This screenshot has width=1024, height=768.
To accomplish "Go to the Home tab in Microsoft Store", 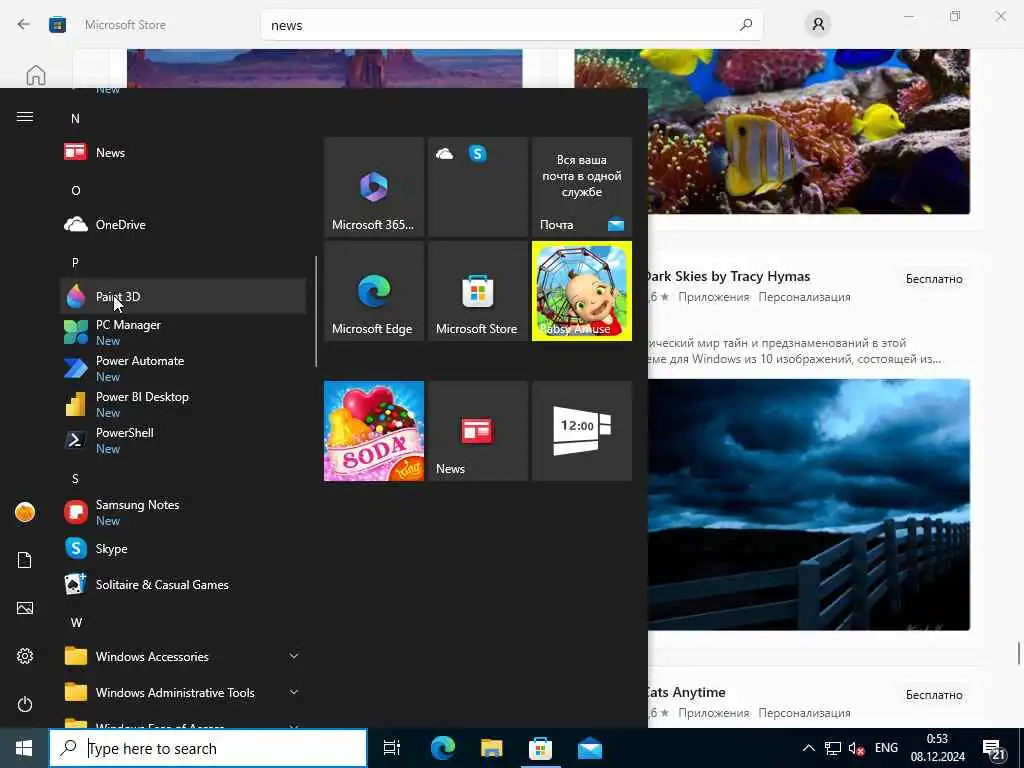I will point(36,75).
